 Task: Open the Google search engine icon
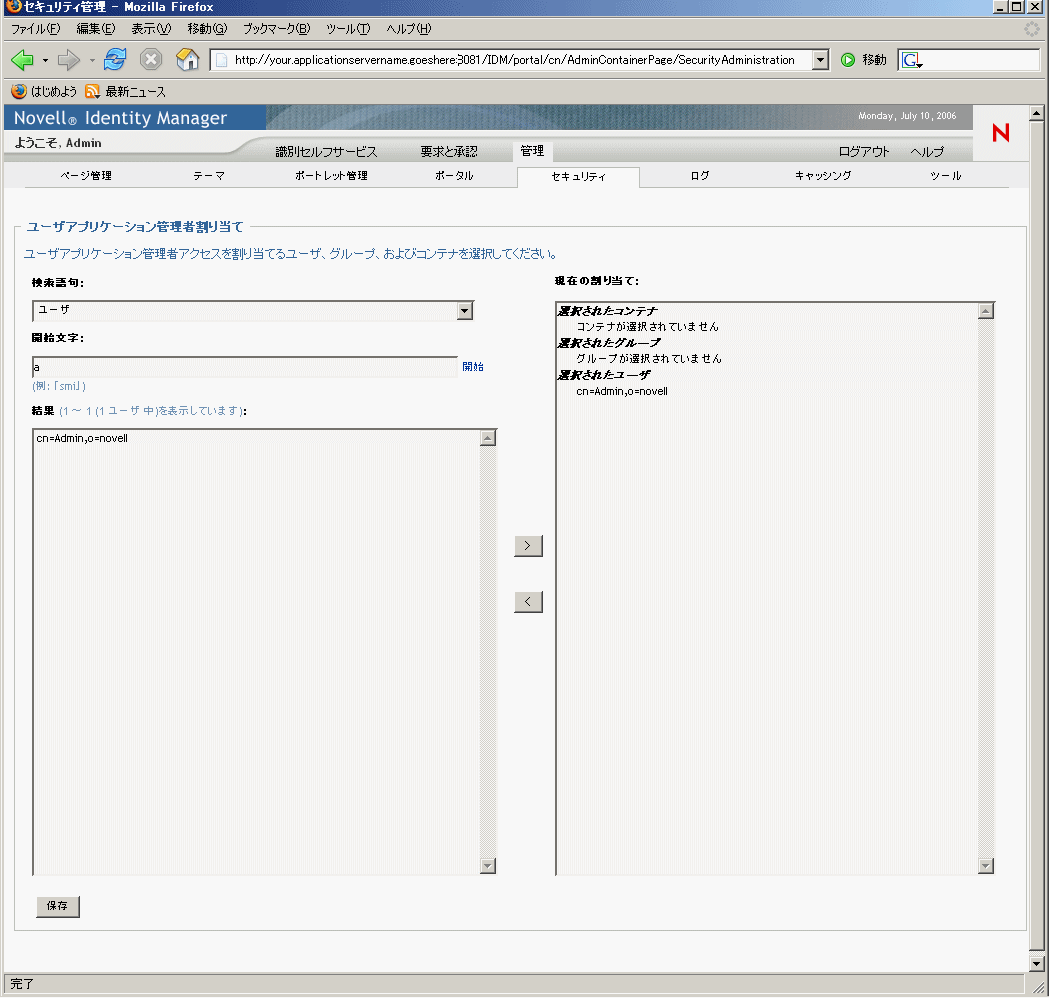[x=913, y=60]
